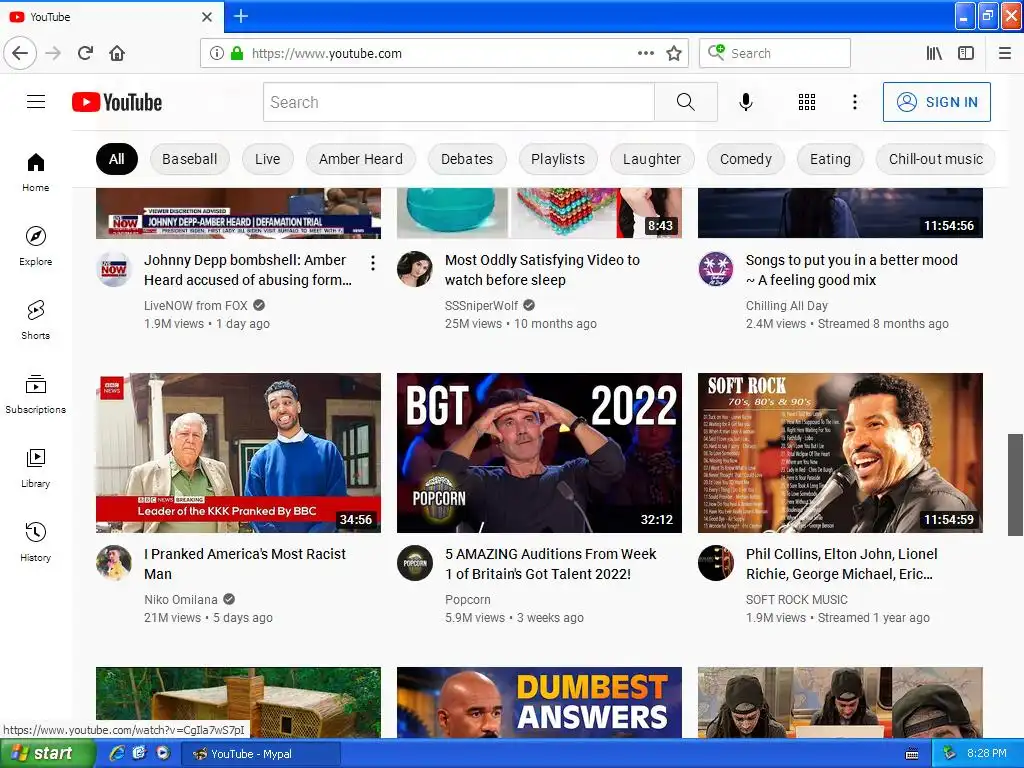Open page actions ellipsis in address bar

pos(645,53)
